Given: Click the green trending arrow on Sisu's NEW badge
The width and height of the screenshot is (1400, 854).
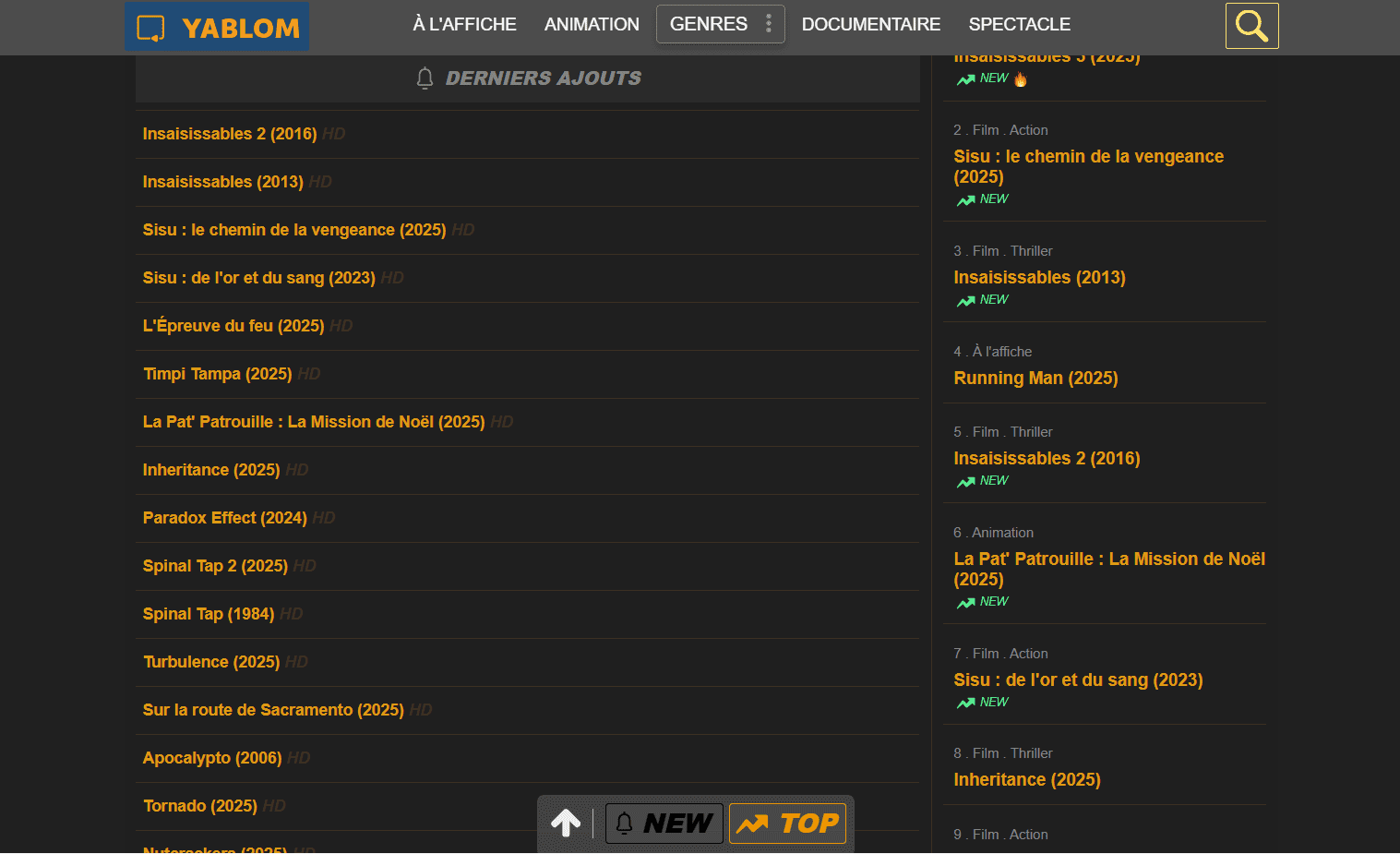Looking at the screenshot, I should [x=965, y=199].
